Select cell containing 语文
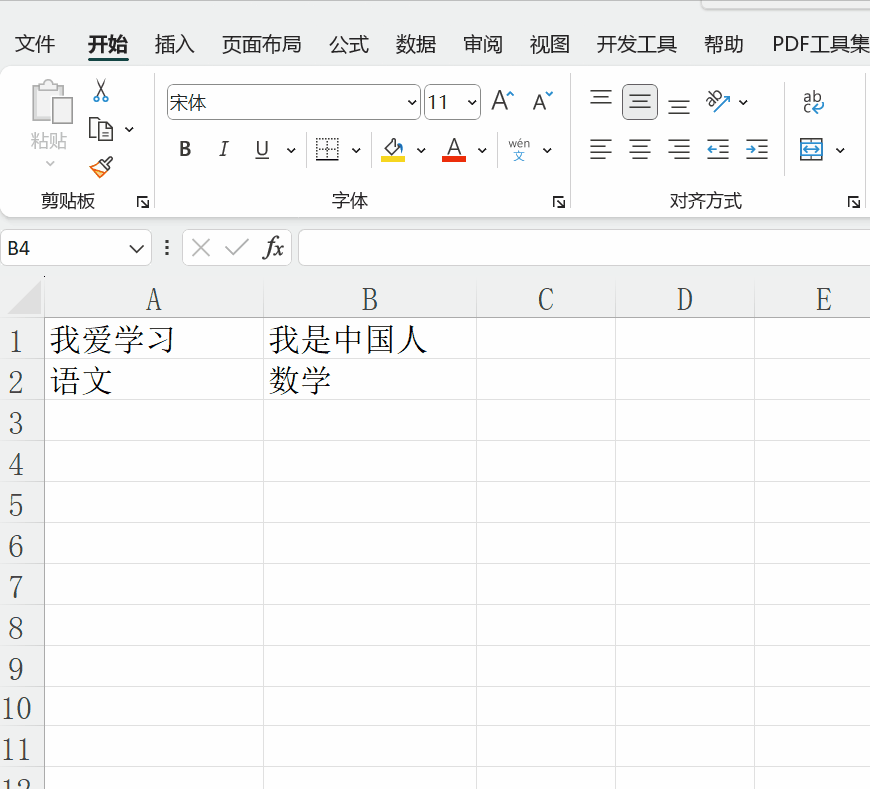870x789 pixels. pyautogui.click(x=154, y=380)
